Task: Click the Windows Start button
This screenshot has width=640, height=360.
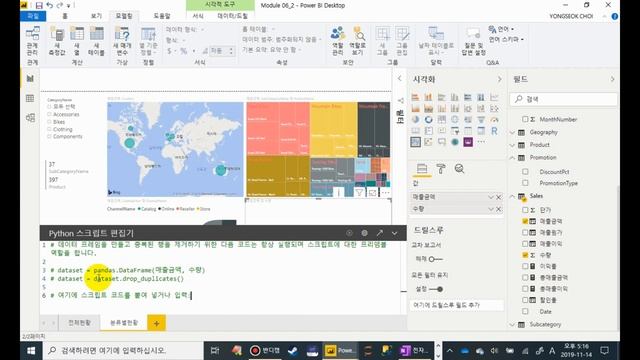Action: point(31,351)
